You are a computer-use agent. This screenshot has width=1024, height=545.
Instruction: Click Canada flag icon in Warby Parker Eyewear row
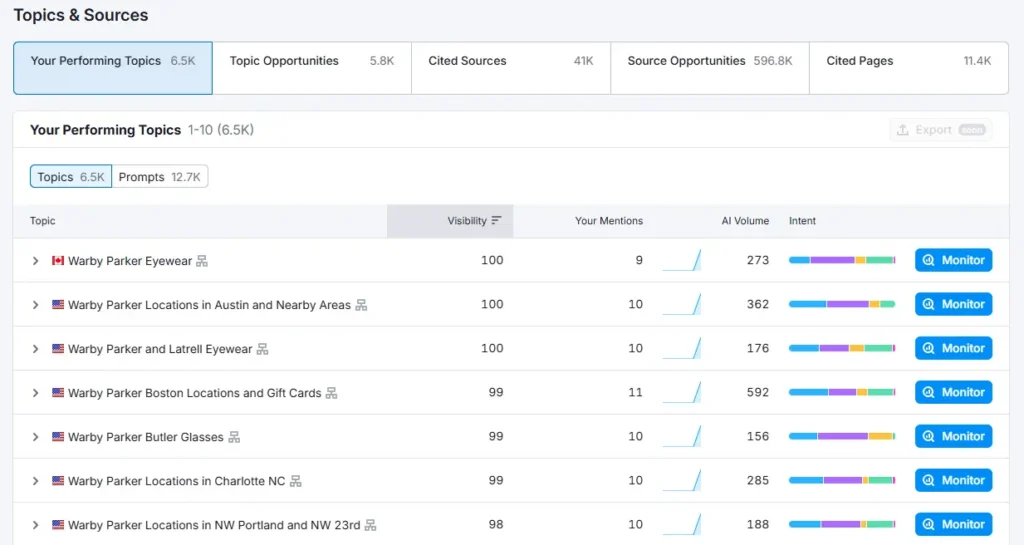click(x=58, y=260)
